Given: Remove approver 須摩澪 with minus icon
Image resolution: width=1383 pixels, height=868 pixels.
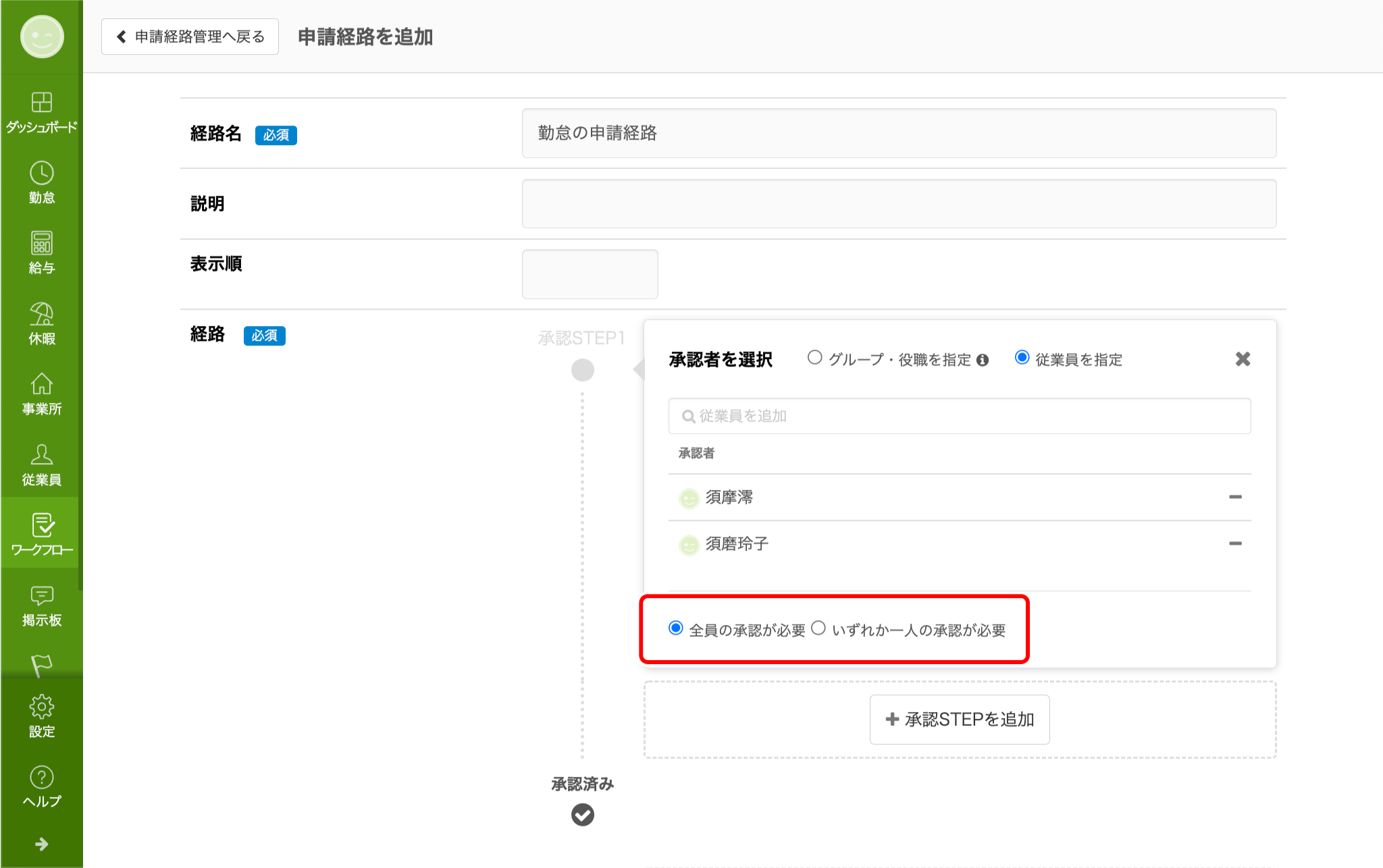Looking at the screenshot, I should pyautogui.click(x=1235, y=497).
